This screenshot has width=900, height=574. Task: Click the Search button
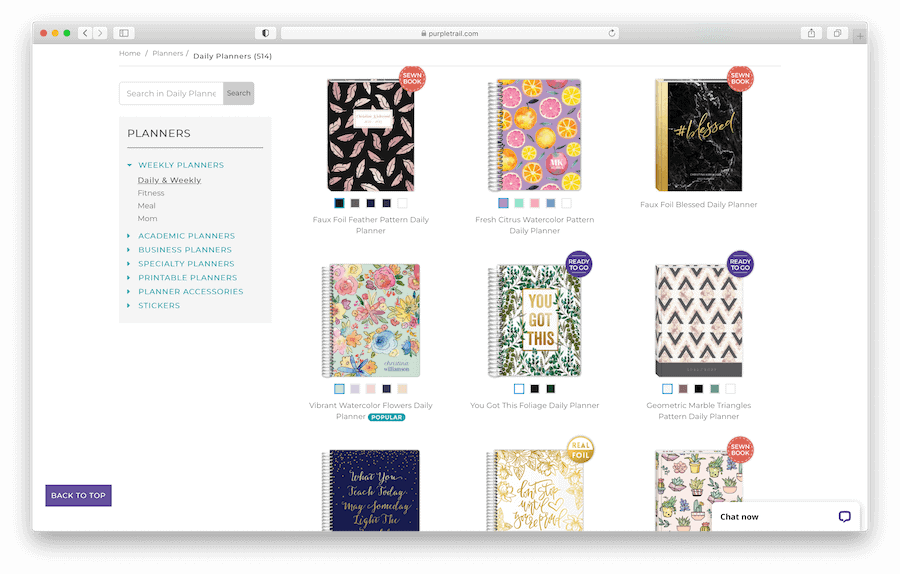tap(238, 93)
